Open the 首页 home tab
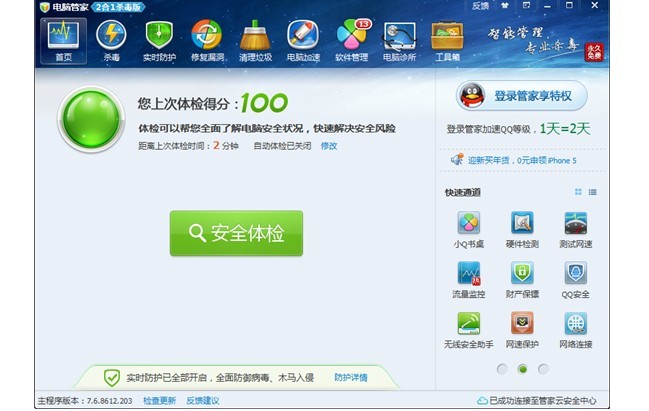Screen dimensions: 649x411 pyautogui.click(x=63, y=41)
